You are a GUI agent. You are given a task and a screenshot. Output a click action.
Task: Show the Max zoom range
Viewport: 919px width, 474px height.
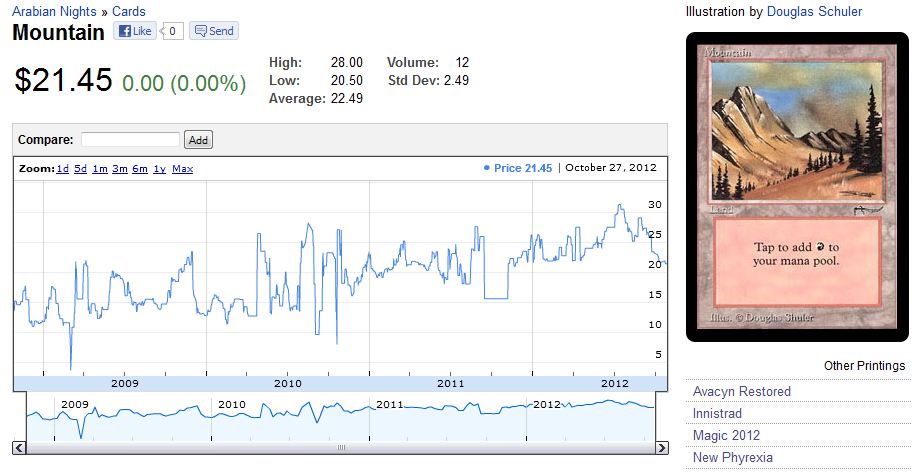pos(182,169)
